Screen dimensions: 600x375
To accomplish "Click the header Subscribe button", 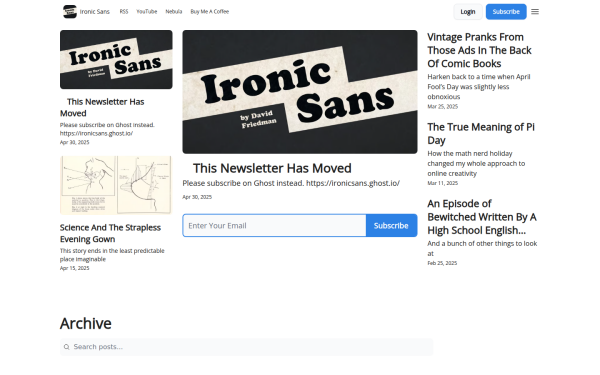I will pyautogui.click(x=506, y=11).
